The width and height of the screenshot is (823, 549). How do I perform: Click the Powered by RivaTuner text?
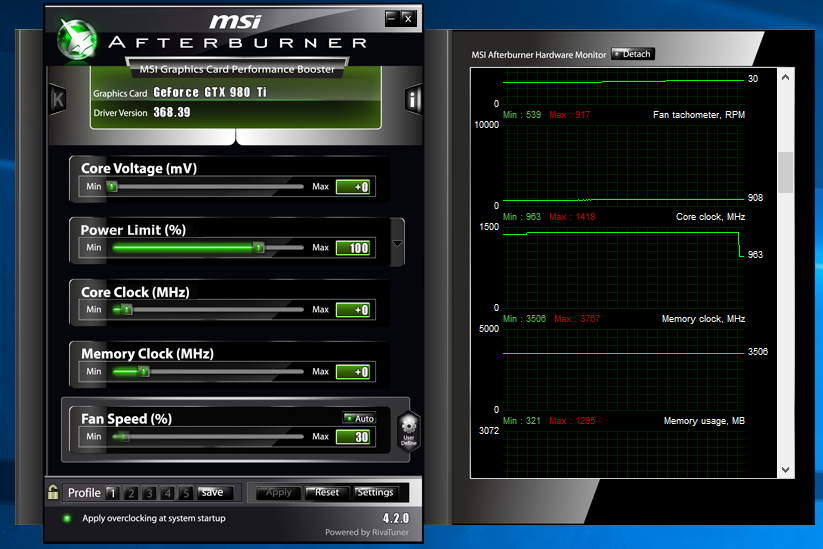366,532
